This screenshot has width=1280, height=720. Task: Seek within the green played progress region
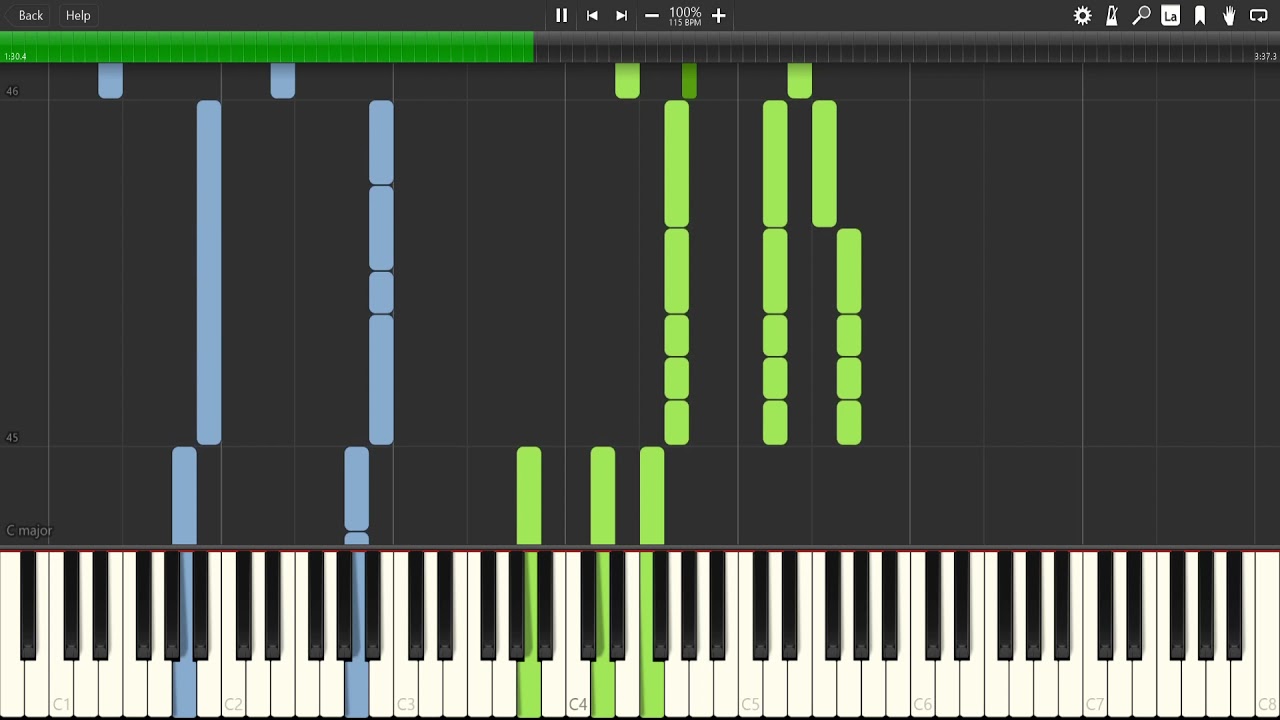267,47
